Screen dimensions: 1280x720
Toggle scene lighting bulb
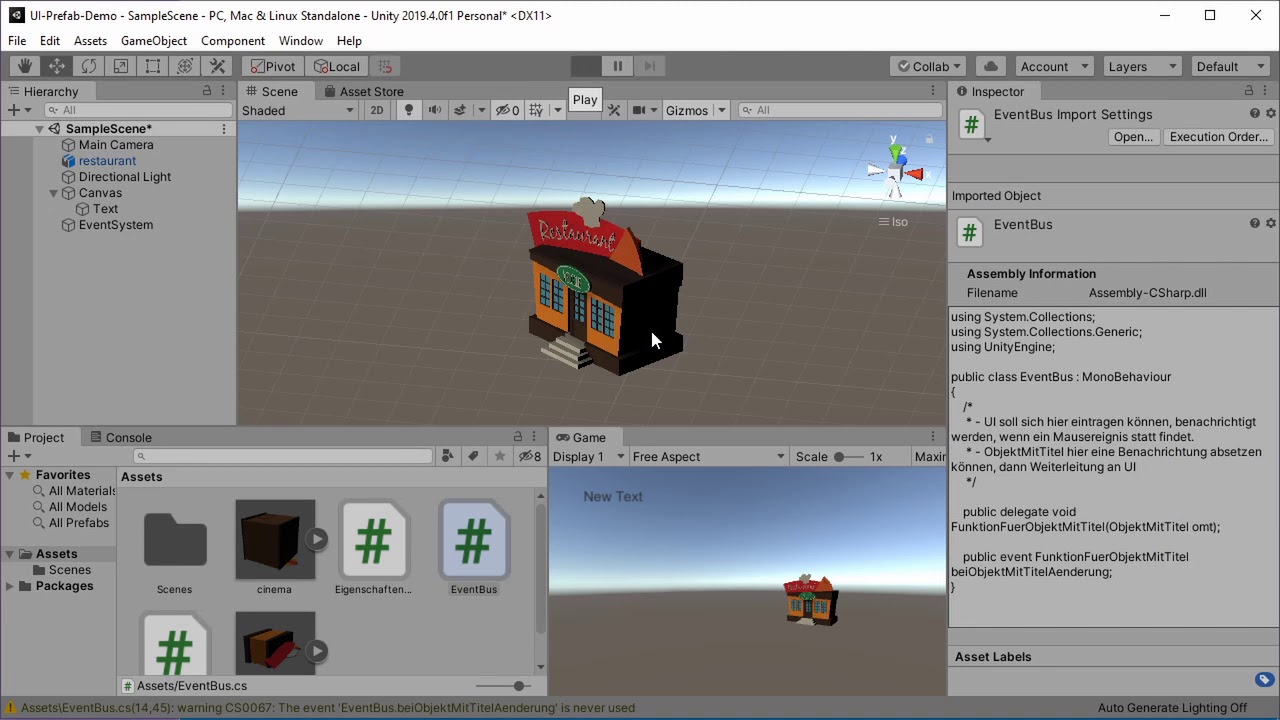point(408,110)
